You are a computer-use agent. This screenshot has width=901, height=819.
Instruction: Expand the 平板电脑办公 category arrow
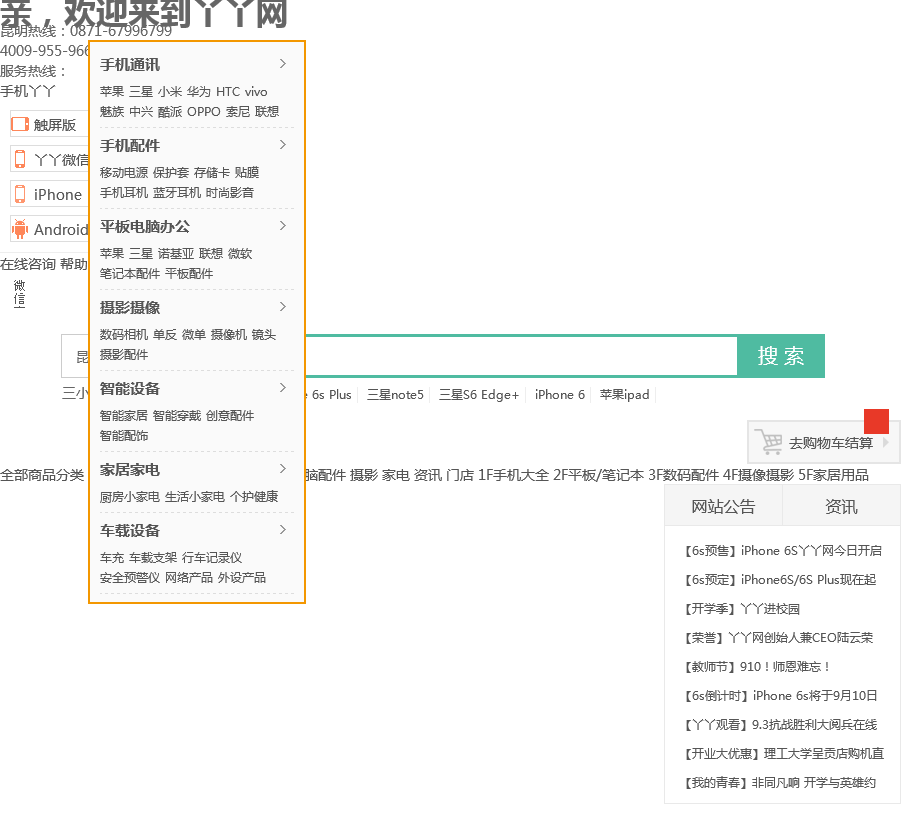[283, 226]
